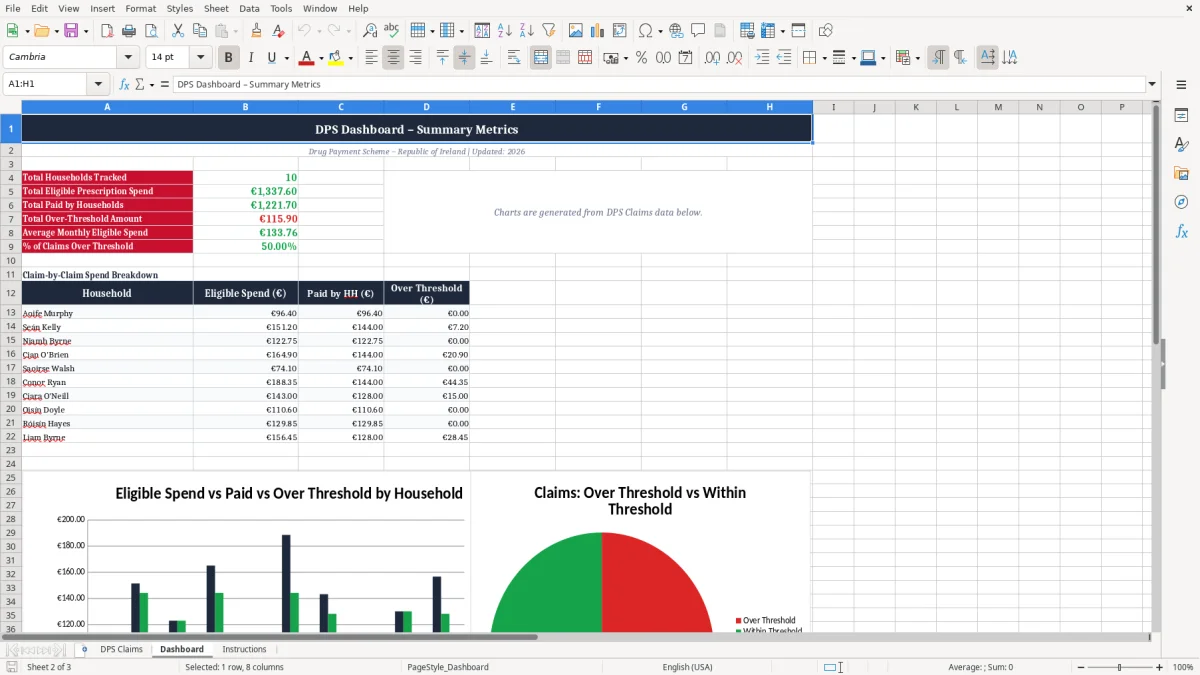
Task: Toggle the AutoFilter funnel icon
Action: pos(548,31)
